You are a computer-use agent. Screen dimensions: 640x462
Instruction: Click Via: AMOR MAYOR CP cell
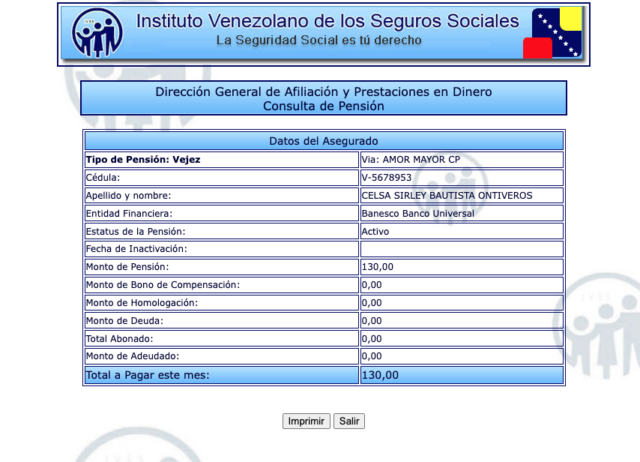pos(462,160)
